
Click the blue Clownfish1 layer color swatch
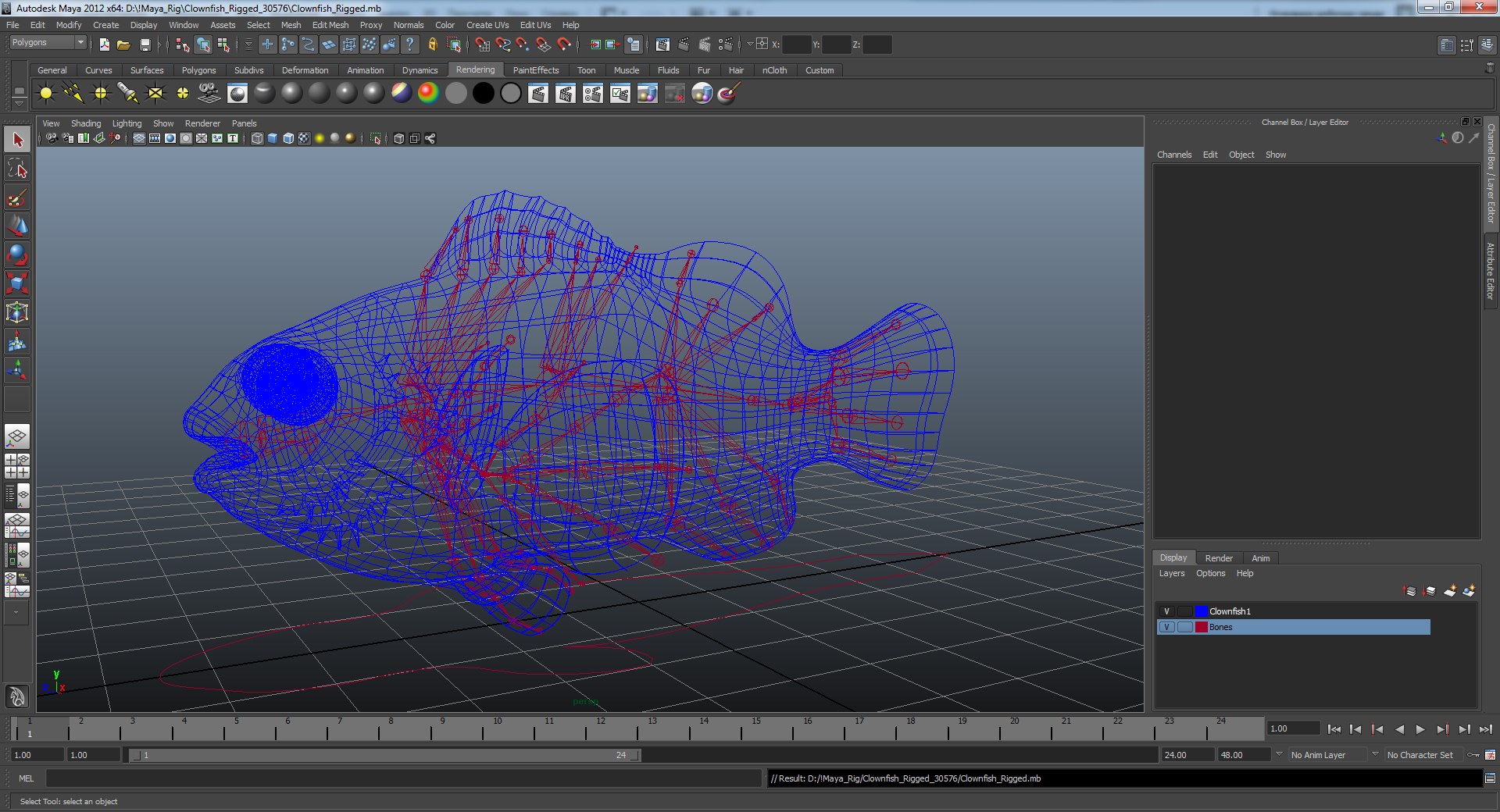click(x=1202, y=611)
